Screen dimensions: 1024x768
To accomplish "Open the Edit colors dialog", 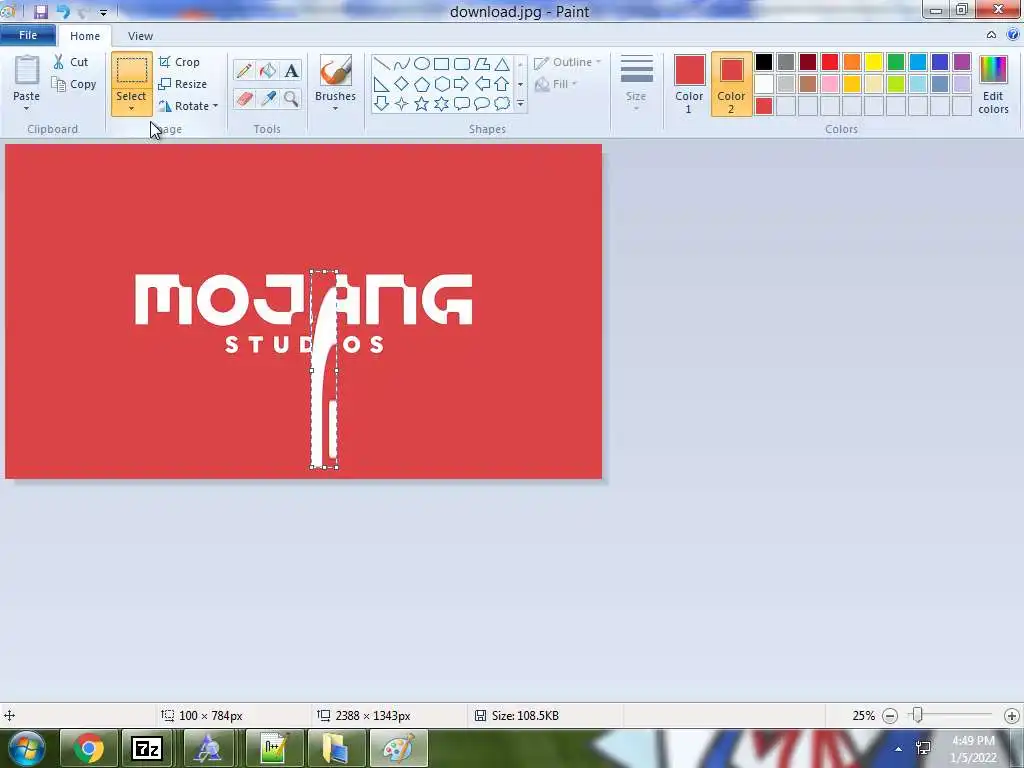I will tap(993, 84).
